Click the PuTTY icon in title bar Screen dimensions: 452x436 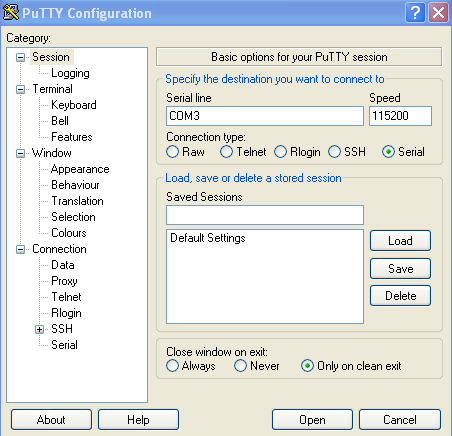coord(11,12)
